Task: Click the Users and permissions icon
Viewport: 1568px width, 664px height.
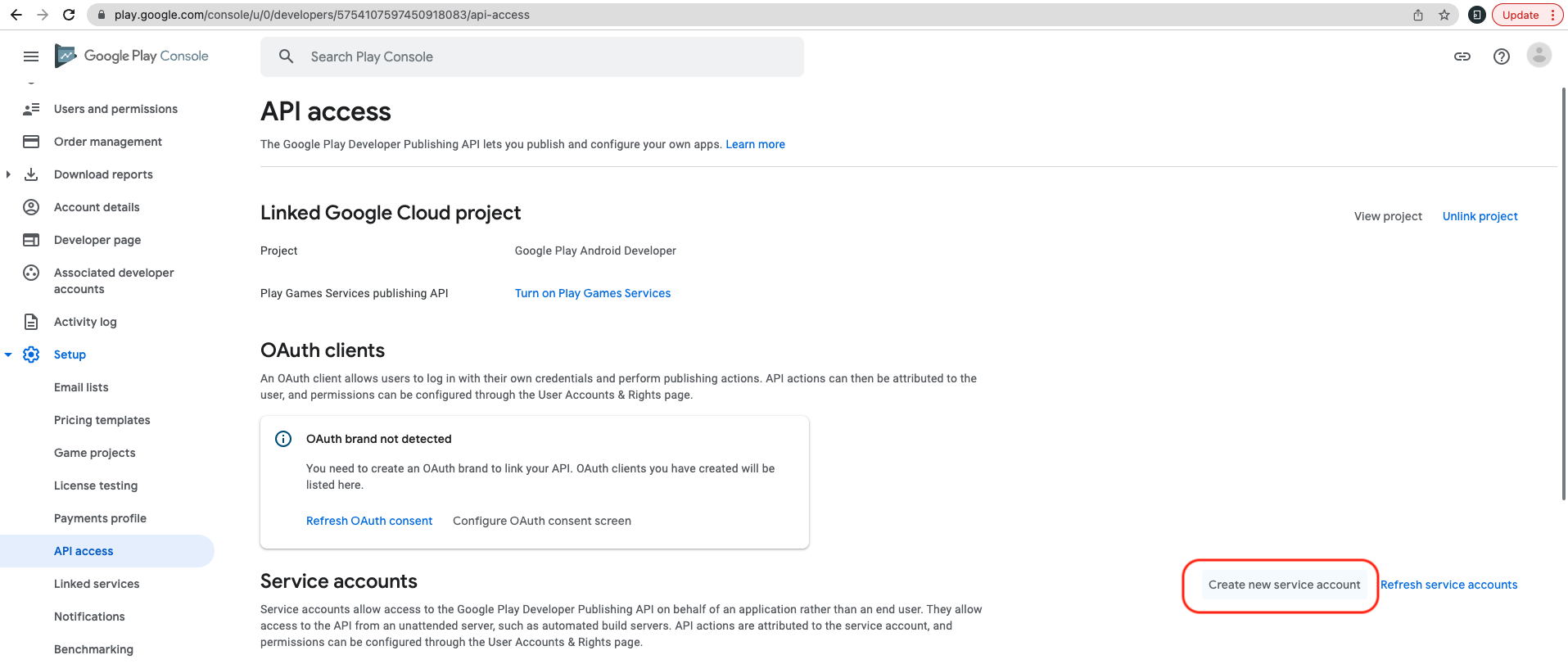Action: coord(31,109)
